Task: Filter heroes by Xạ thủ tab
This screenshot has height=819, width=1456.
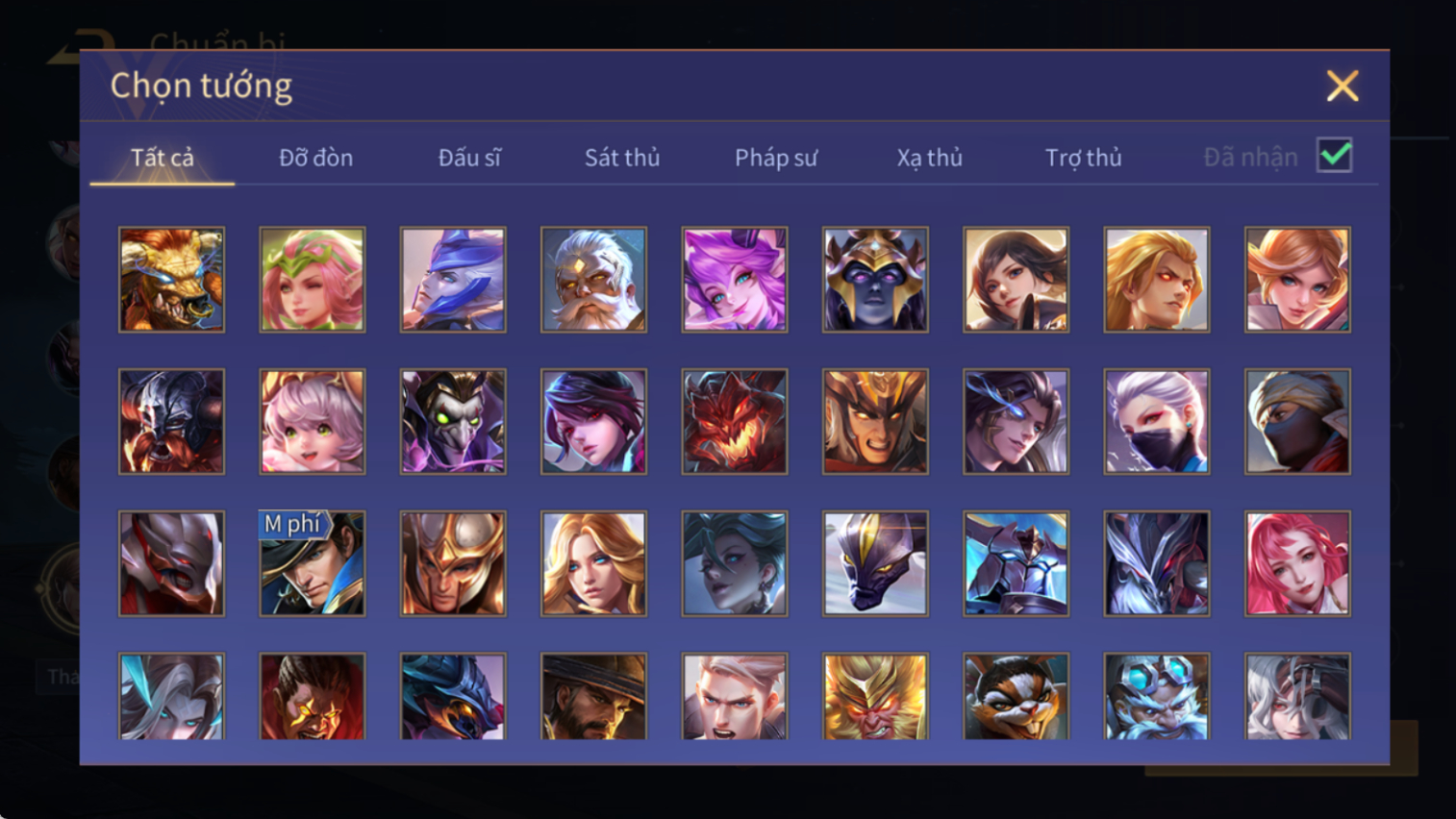Action: (x=929, y=158)
